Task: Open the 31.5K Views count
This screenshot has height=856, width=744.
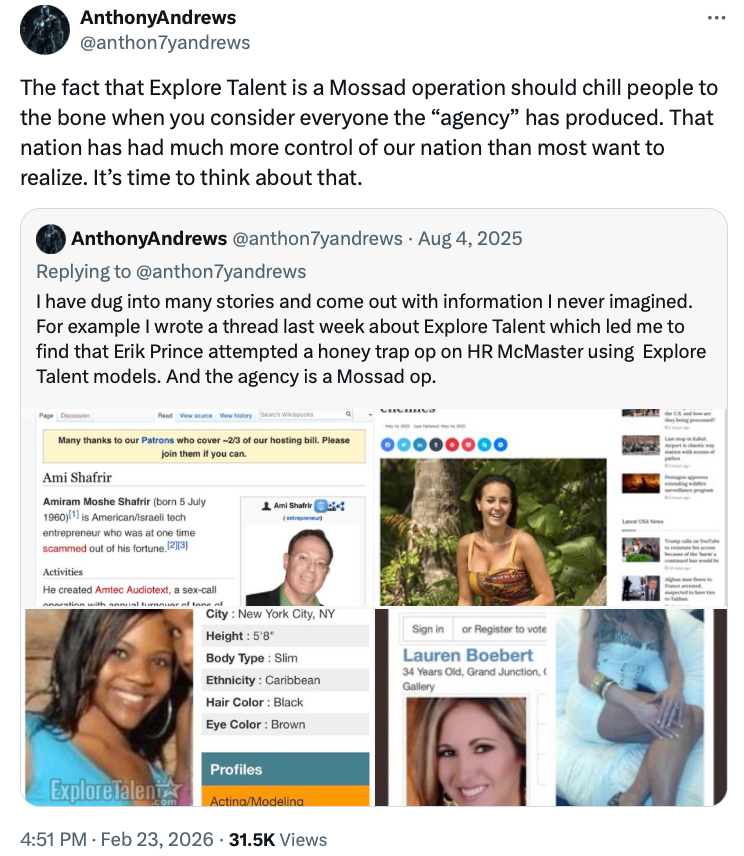Action: (278, 839)
